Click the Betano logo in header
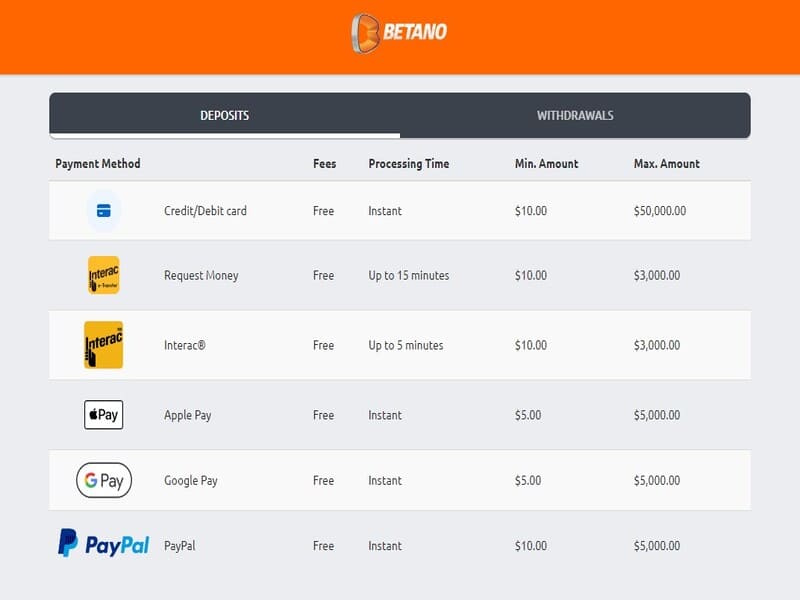 tap(399, 32)
